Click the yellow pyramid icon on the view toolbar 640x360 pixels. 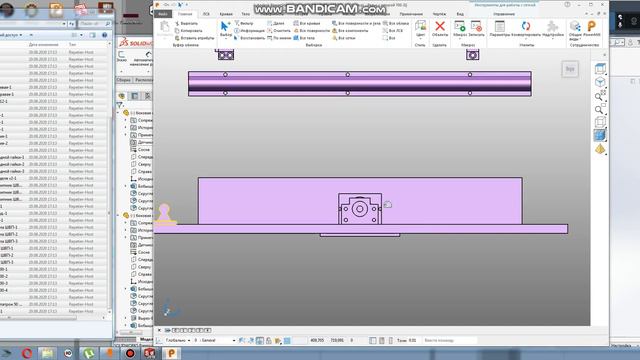coord(600,149)
